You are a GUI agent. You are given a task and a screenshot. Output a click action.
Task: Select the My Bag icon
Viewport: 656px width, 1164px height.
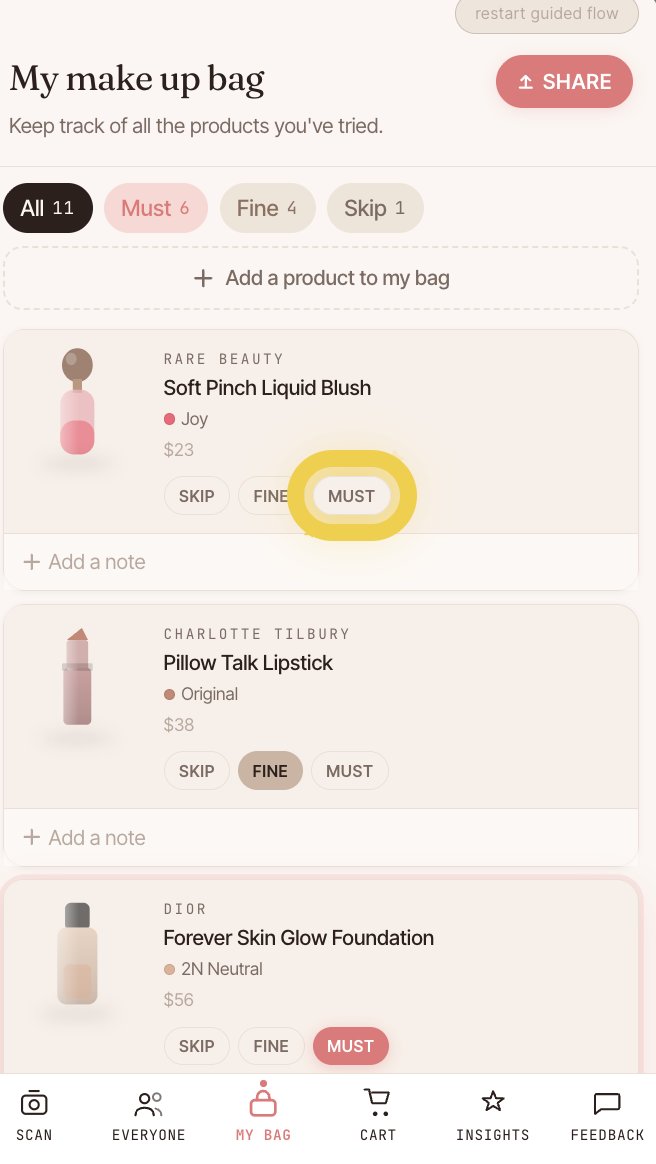click(263, 1103)
